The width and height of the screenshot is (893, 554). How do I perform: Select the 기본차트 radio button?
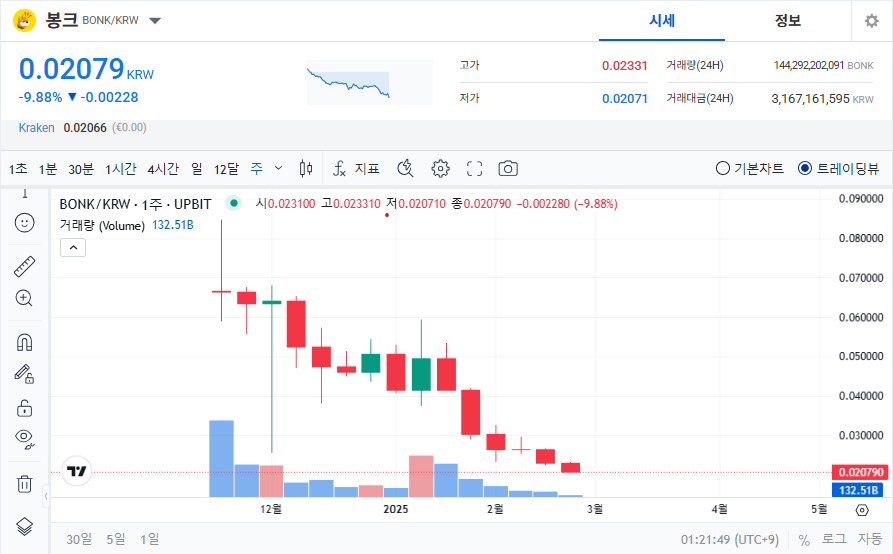click(723, 169)
